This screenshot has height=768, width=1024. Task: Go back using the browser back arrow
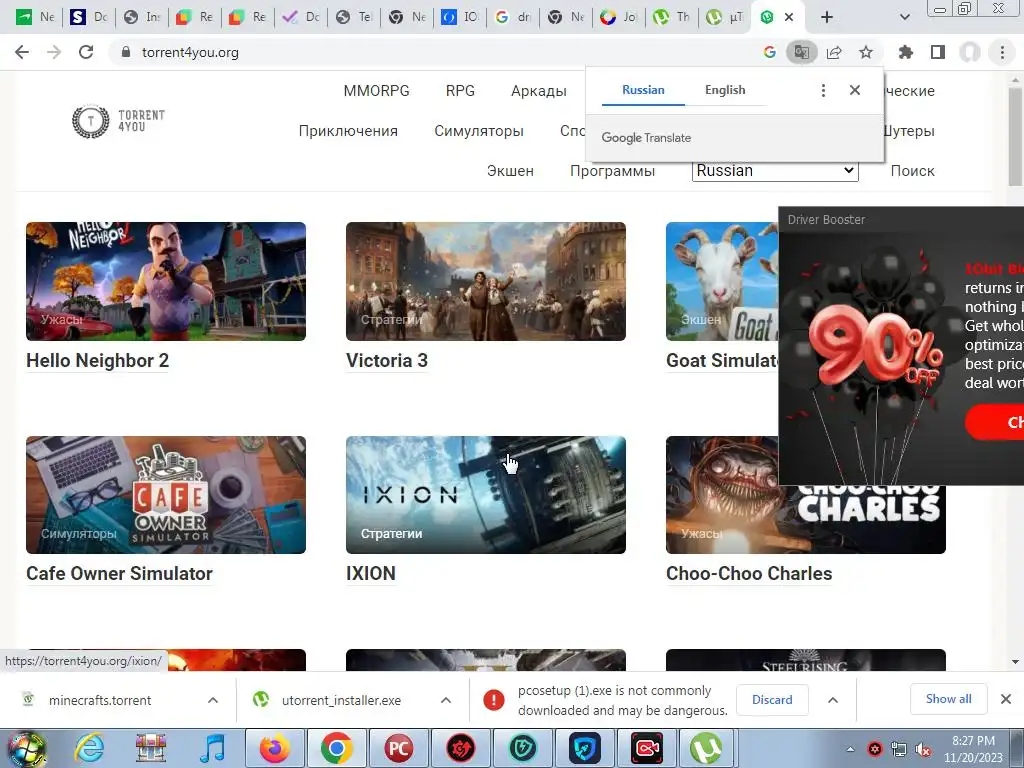click(22, 52)
